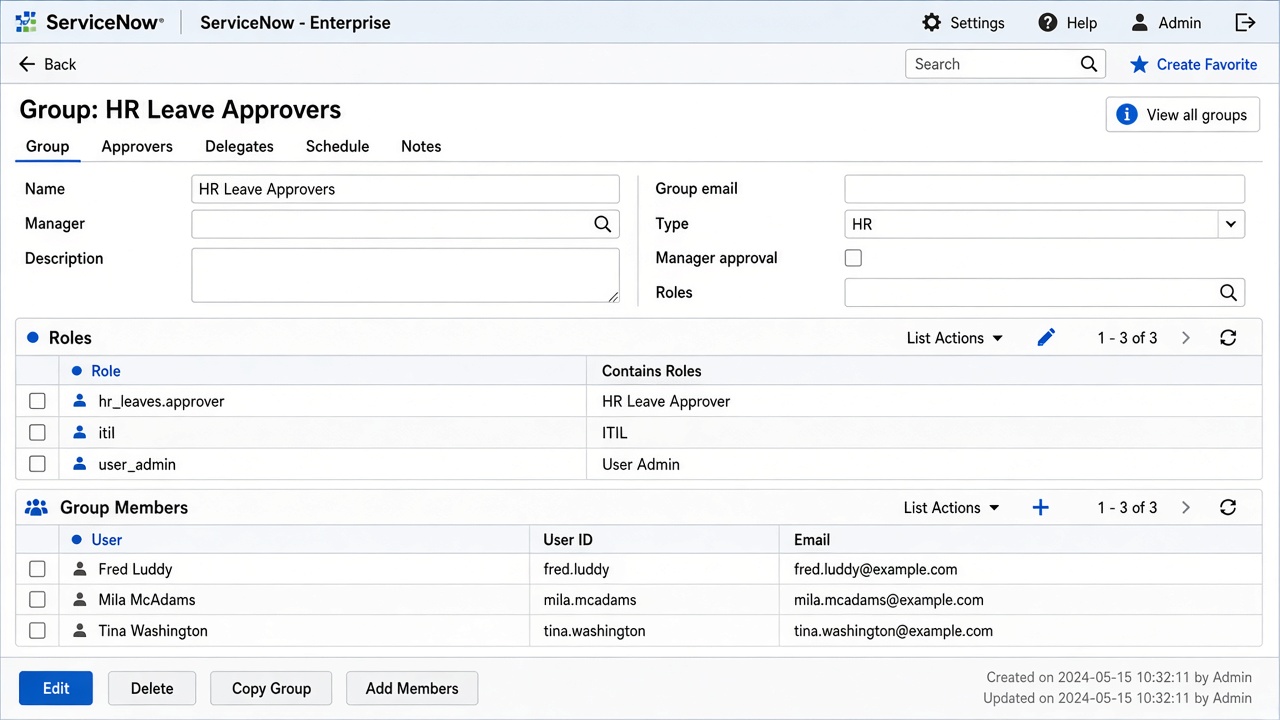
Task: Check the hr_leaves.approver role row
Action: (x=37, y=401)
